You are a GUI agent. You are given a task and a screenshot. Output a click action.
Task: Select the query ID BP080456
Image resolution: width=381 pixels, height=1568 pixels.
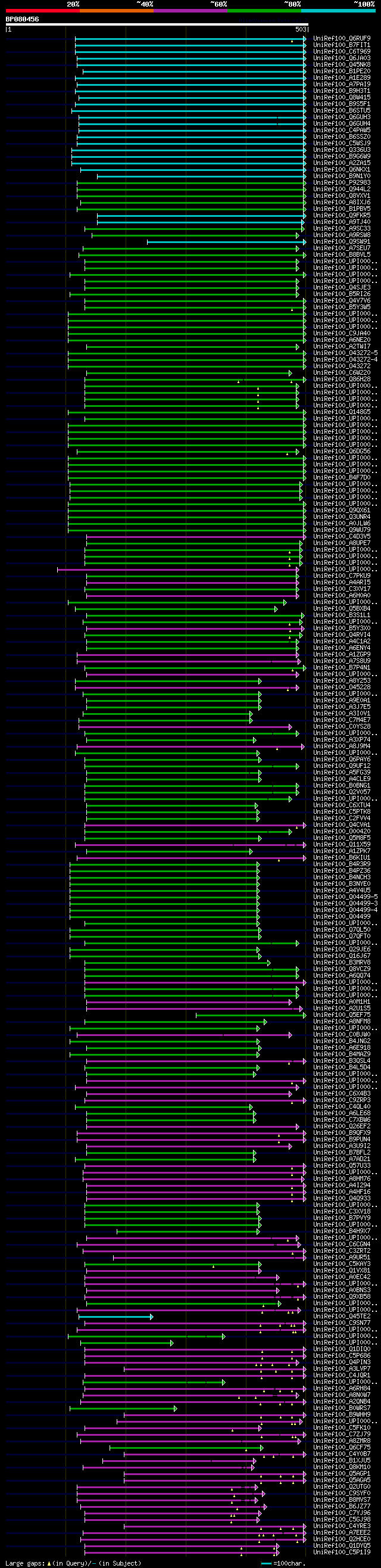pos(23,20)
